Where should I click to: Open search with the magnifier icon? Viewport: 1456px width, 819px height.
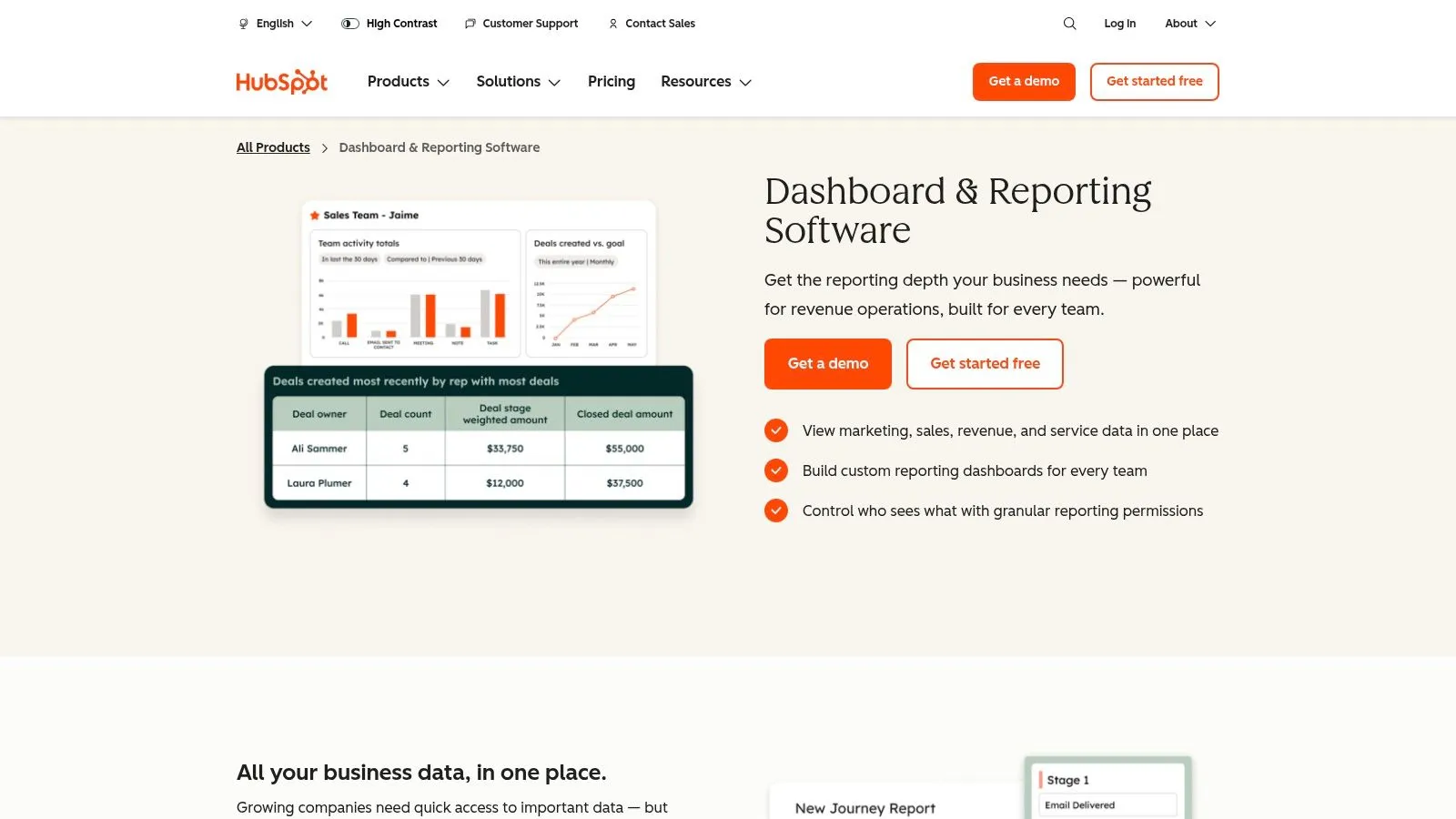point(1069,24)
